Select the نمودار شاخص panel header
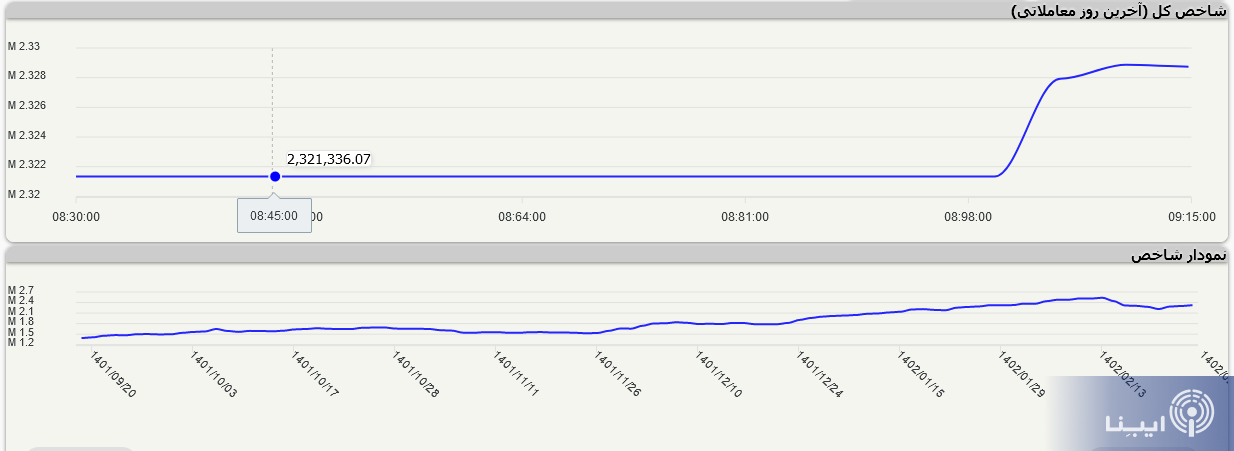1234x451 pixels. point(1178,255)
